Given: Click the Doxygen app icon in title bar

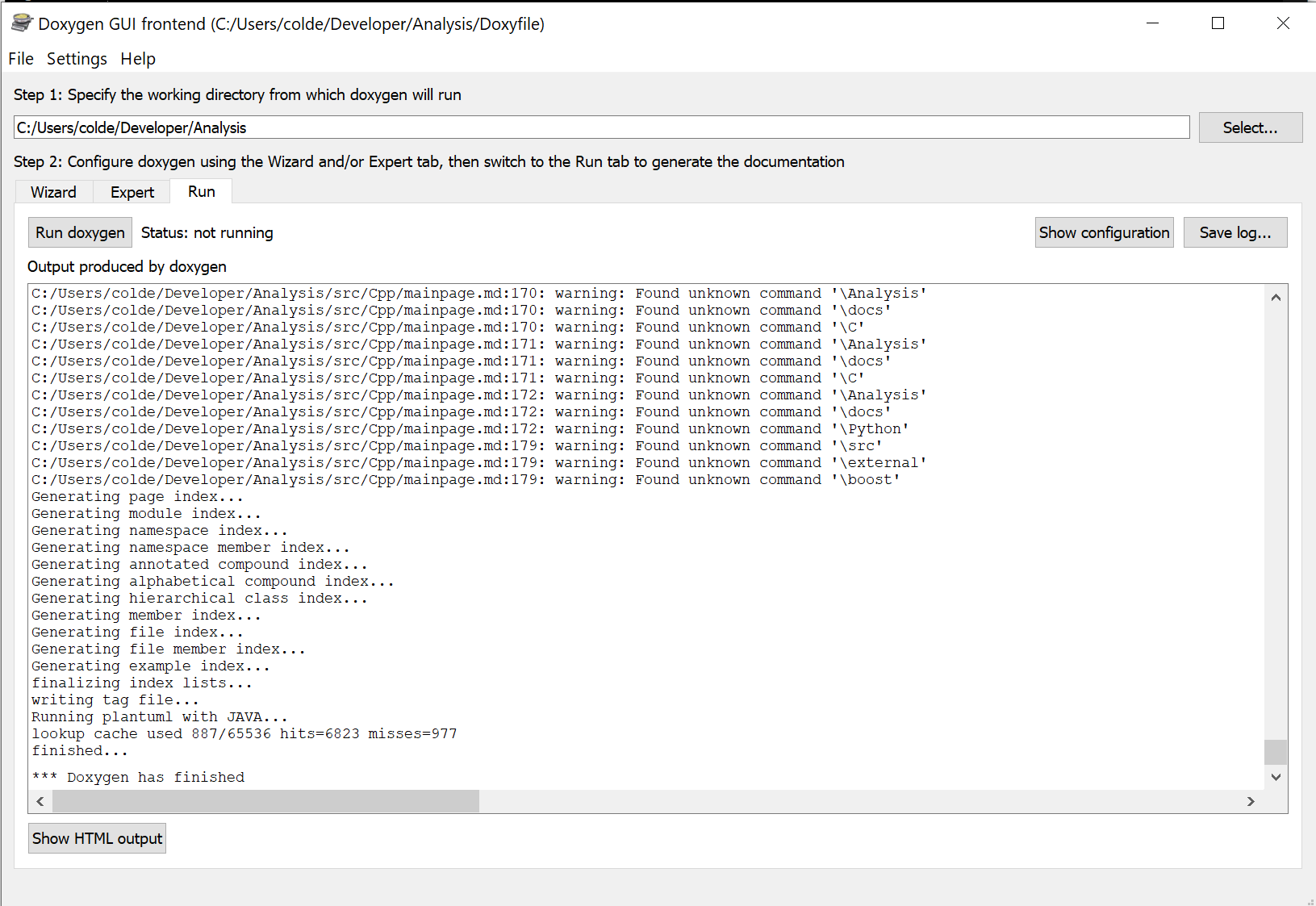Looking at the screenshot, I should click(22, 23).
